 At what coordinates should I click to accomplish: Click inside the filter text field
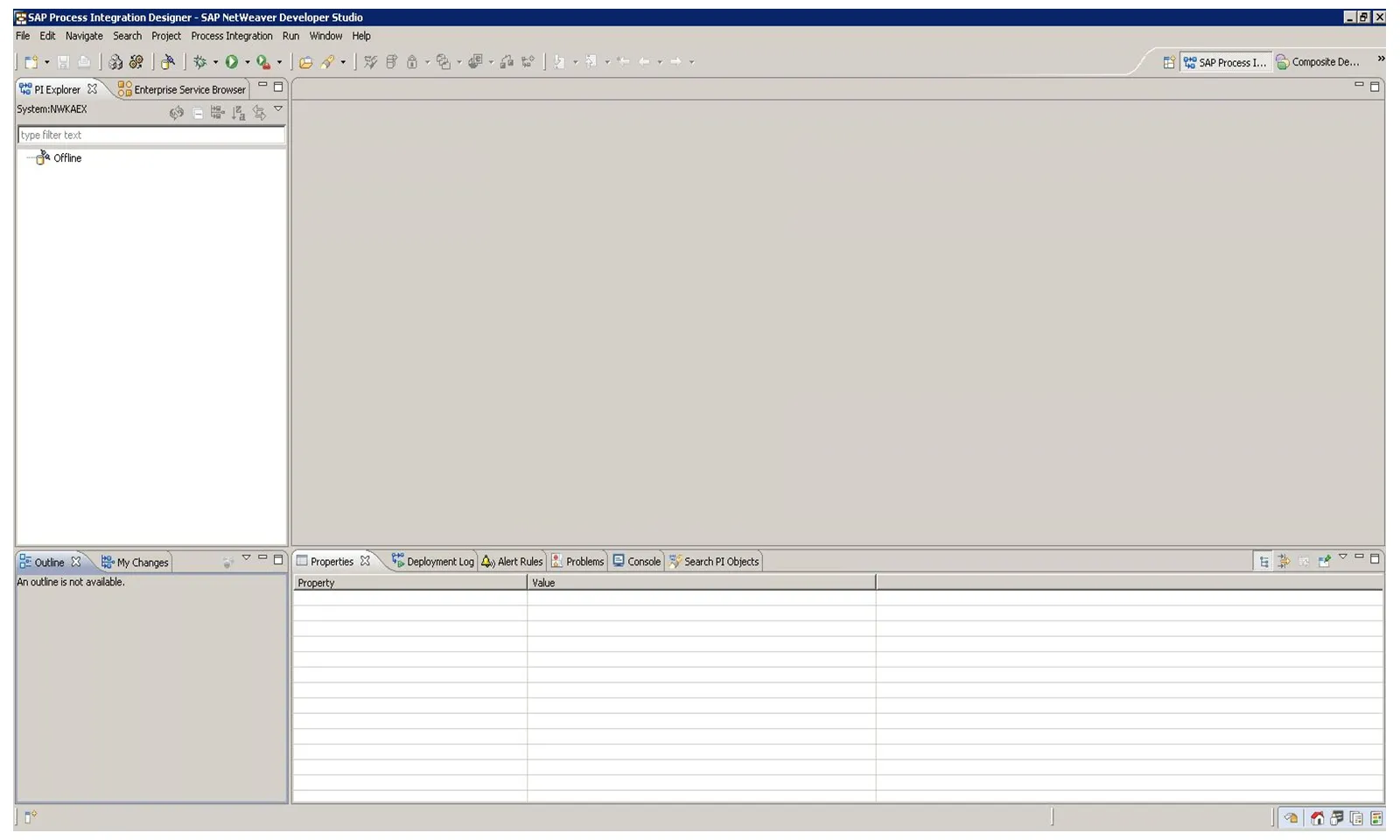[149, 135]
